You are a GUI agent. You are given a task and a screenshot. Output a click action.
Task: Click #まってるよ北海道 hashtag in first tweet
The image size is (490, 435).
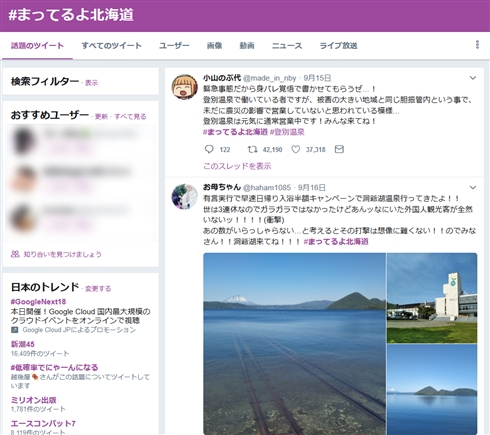(x=235, y=132)
